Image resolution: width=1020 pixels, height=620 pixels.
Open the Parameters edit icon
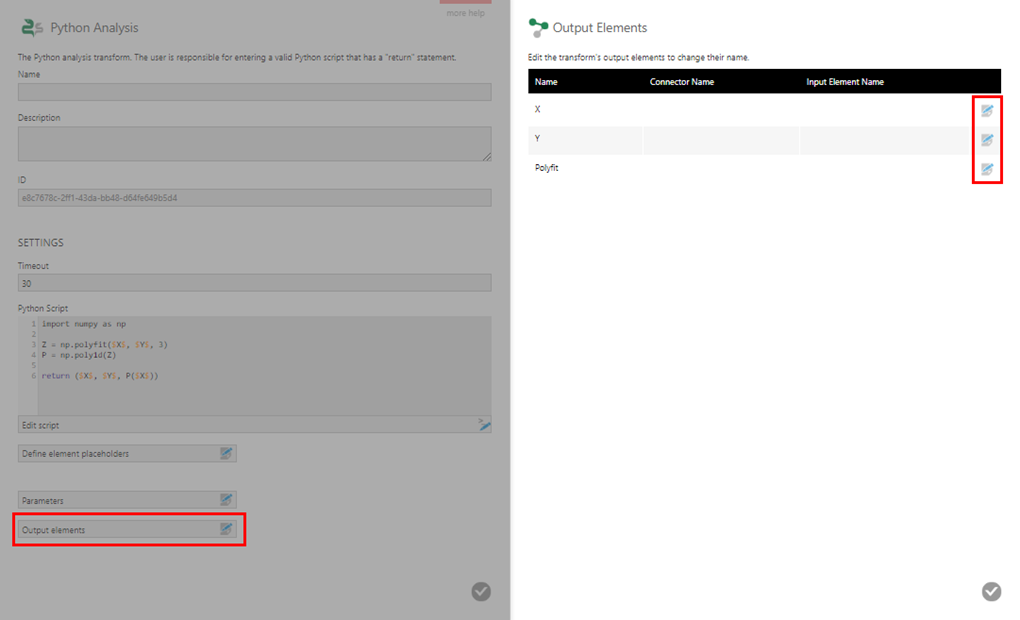227,500
